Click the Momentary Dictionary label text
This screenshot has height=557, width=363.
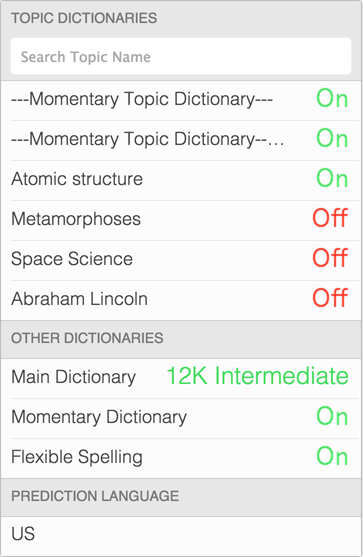[x=99, y=417]
